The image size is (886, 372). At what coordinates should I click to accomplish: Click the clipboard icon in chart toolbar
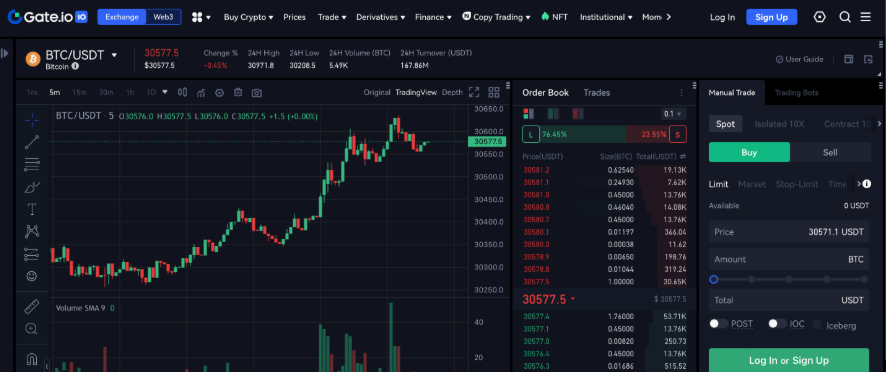[238, 92]
